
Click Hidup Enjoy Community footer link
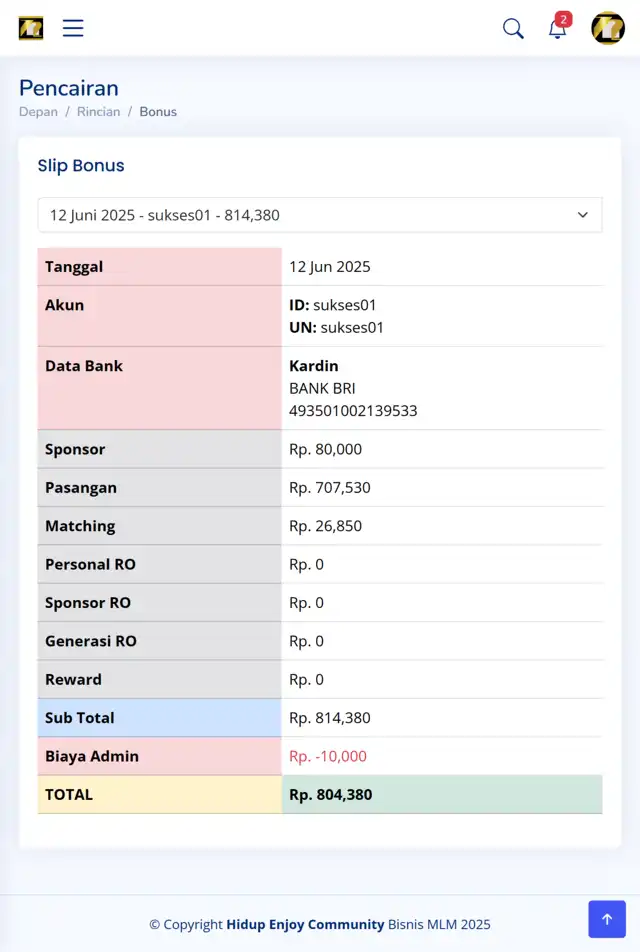[305, 925]
